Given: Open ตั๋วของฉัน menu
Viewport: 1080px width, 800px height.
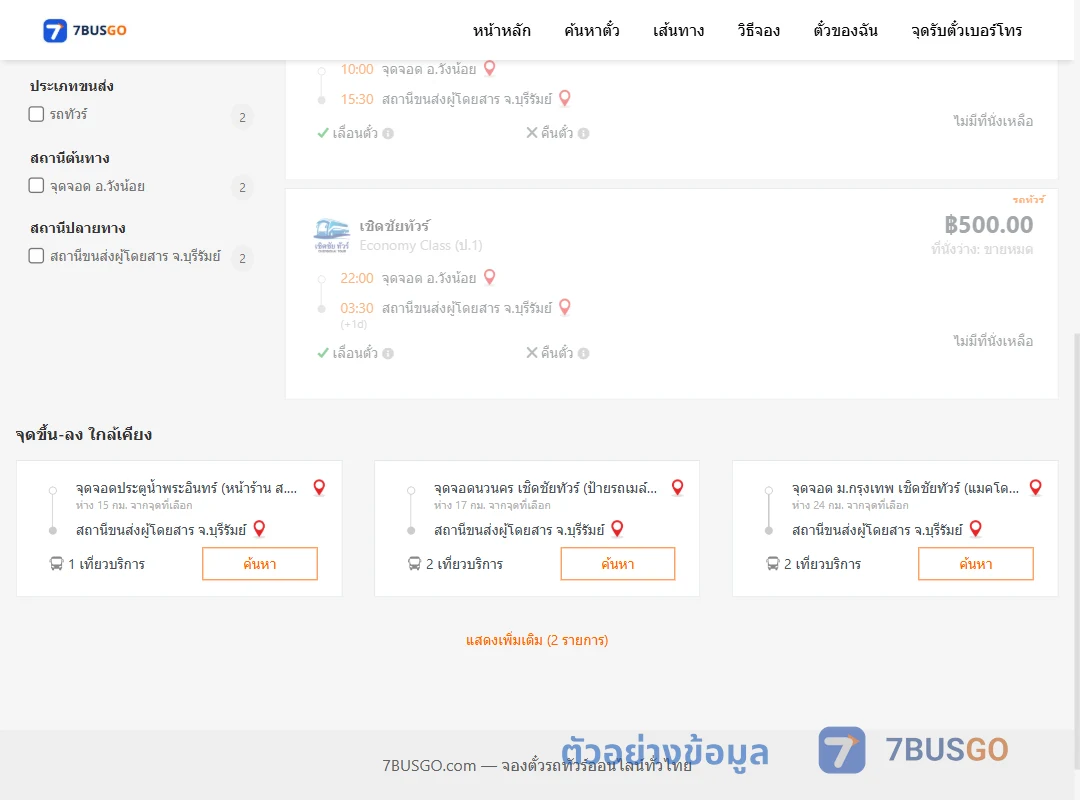Looking at the screenshot, I should coord(845,31).
